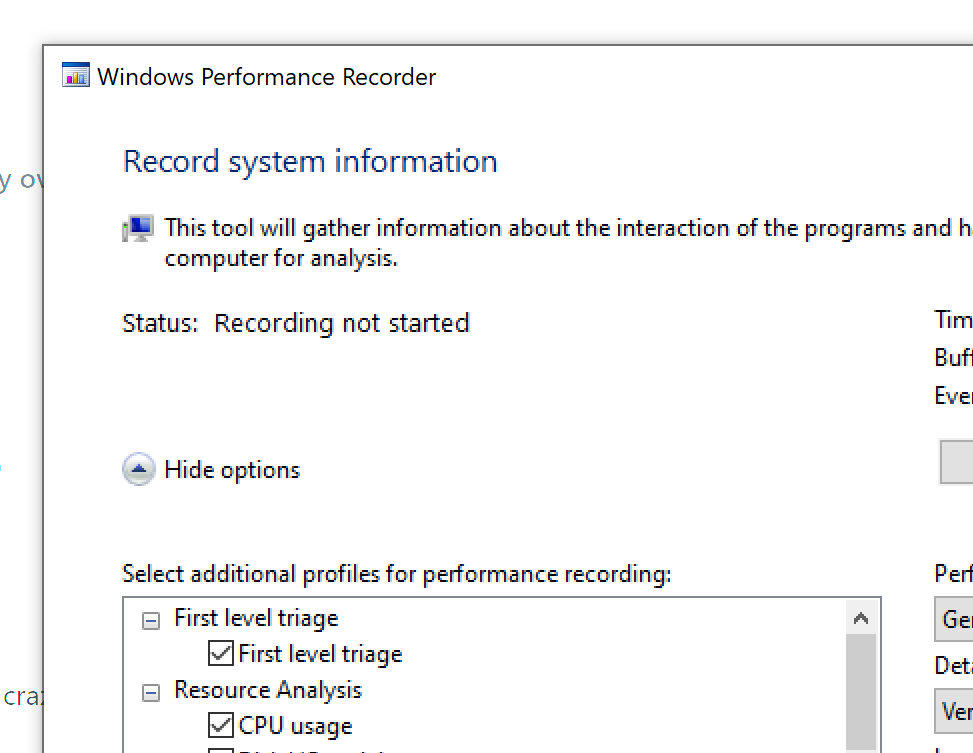Click the Windows Performance Recorder title bar icon
973x753 pixels.
pyautogui.click(x=76, y=75)
